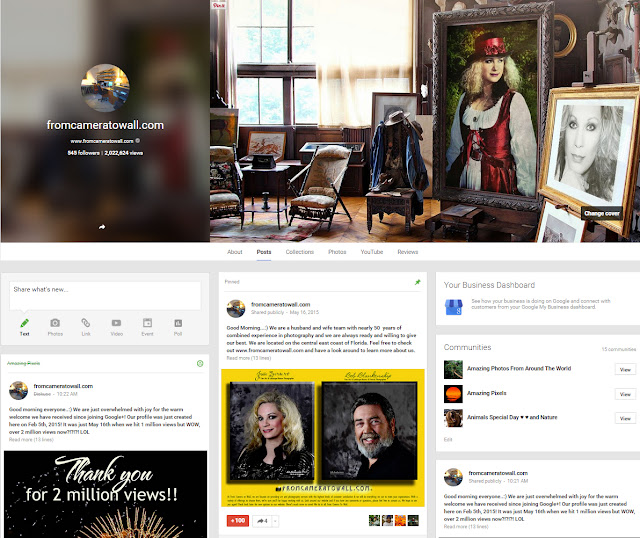Click the Animals Special Day and Nature community name
The image size is (640, 538).
click(512, 417)
